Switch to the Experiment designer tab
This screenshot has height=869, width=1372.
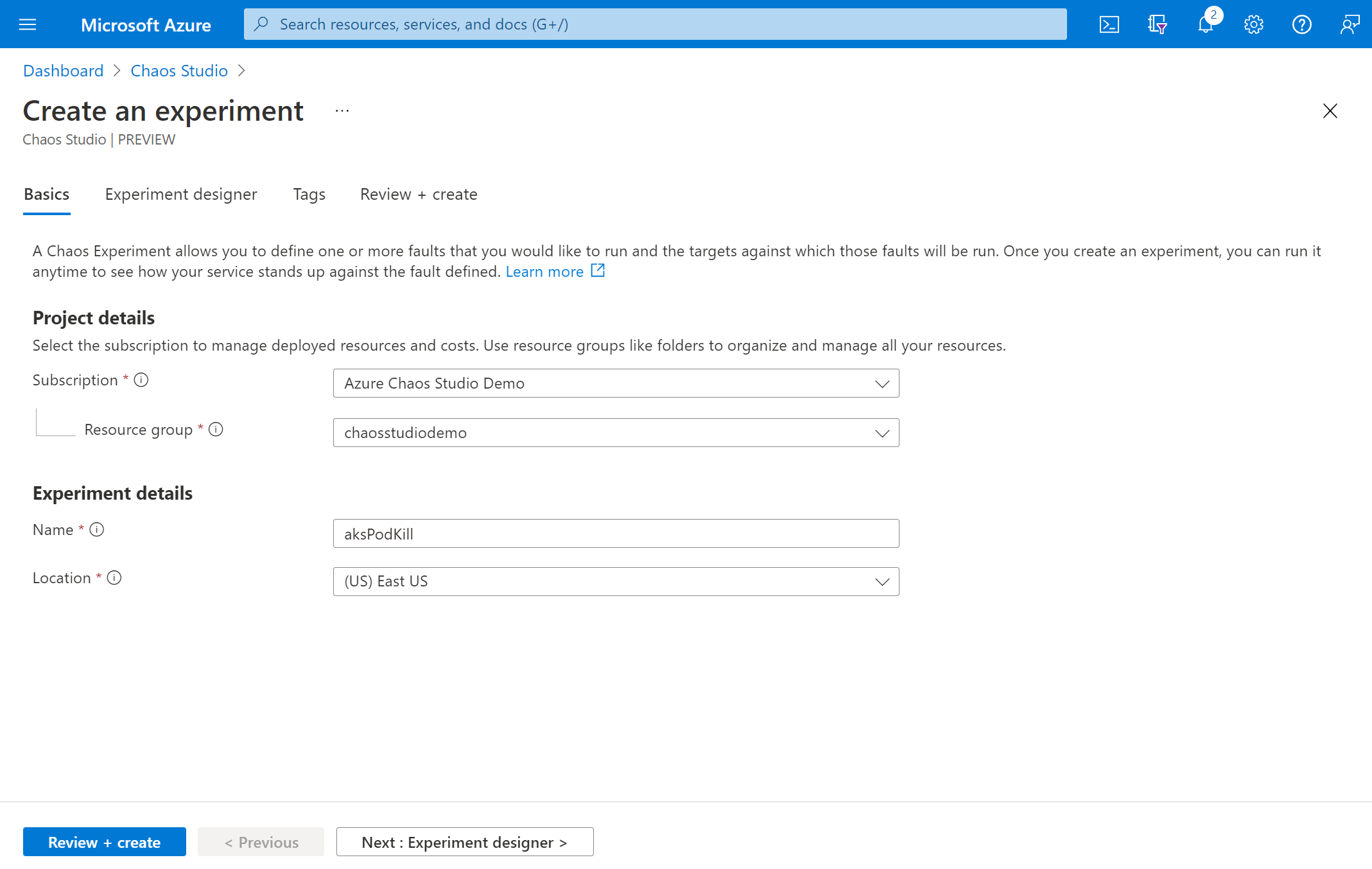click(x=180, y=194)
